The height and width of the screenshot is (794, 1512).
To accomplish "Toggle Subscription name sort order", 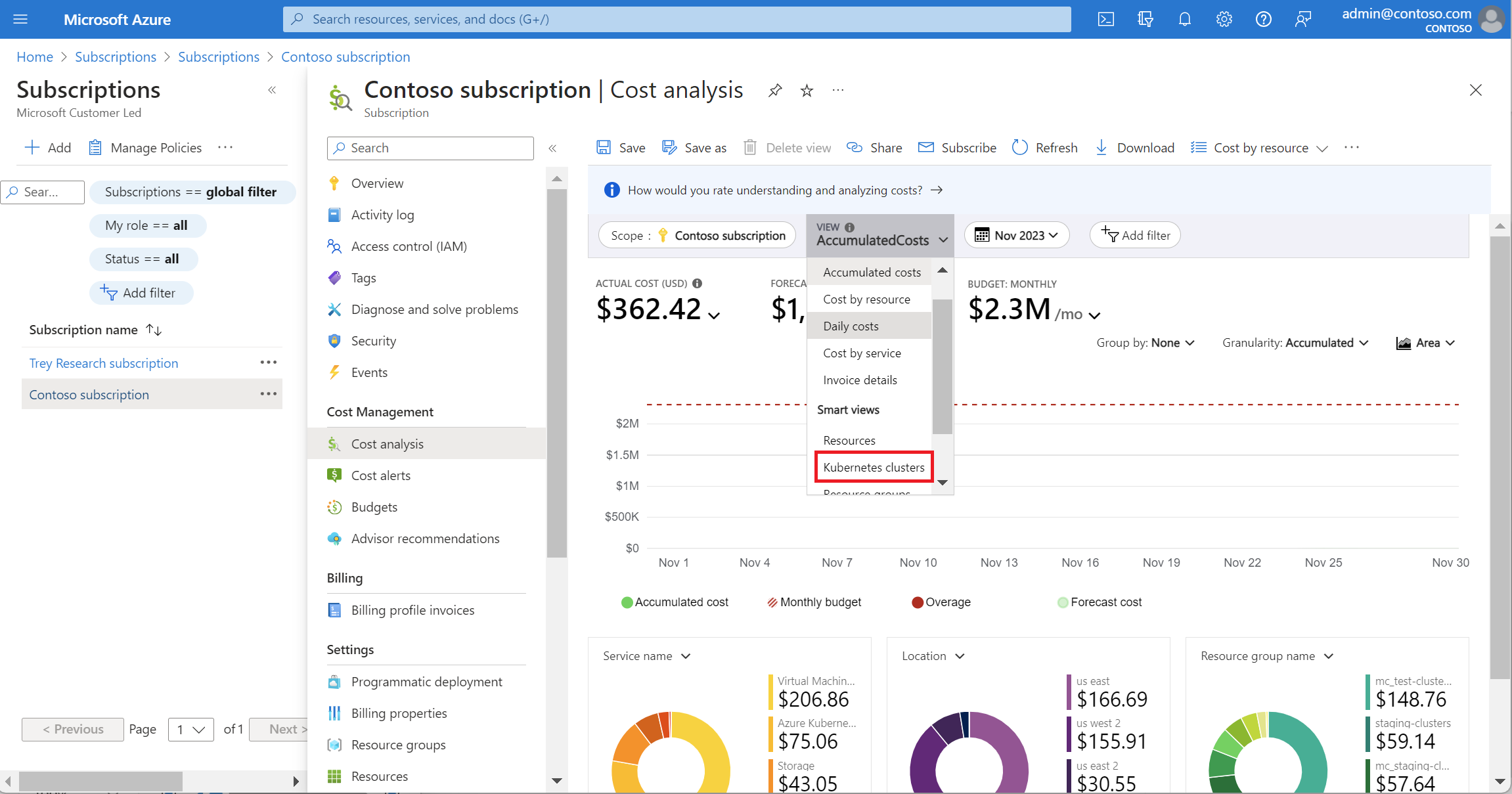I will tap(154, 330).
